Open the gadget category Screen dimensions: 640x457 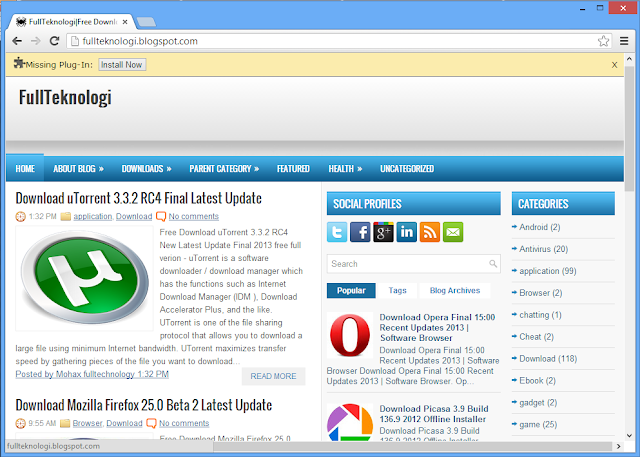(x=538, y=403)
